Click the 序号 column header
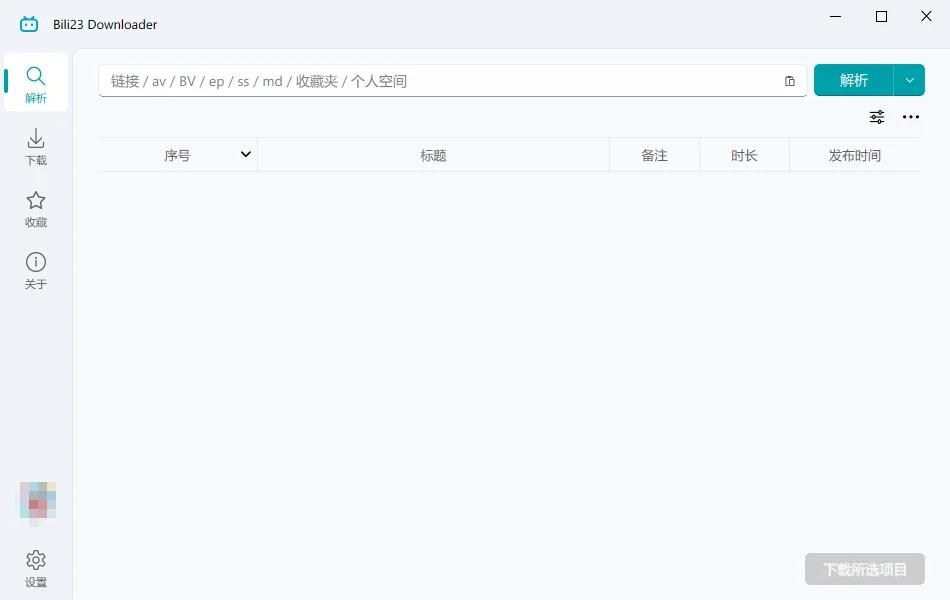 coord(178,155)
